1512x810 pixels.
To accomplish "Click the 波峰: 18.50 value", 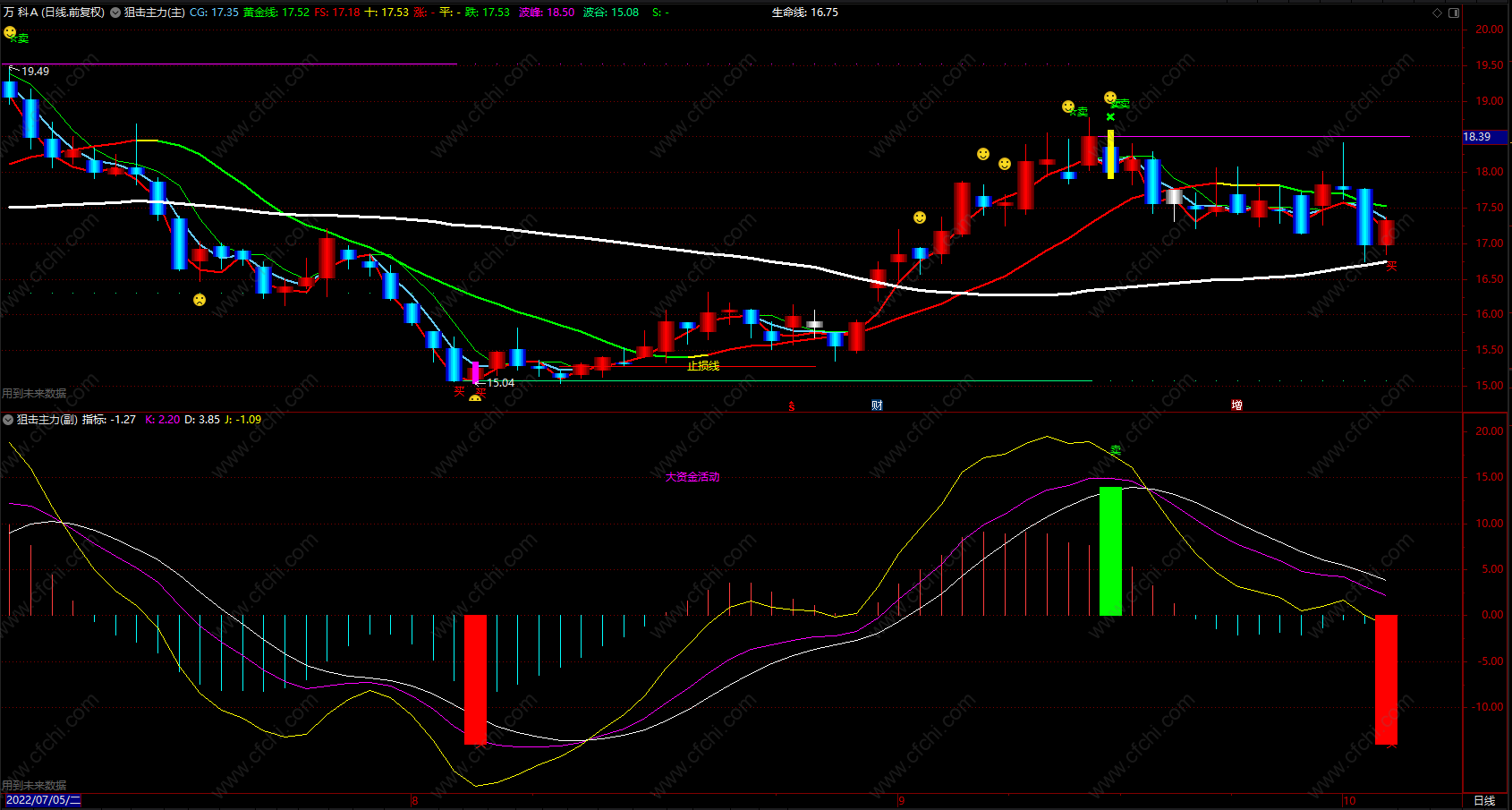I will 547,13.
